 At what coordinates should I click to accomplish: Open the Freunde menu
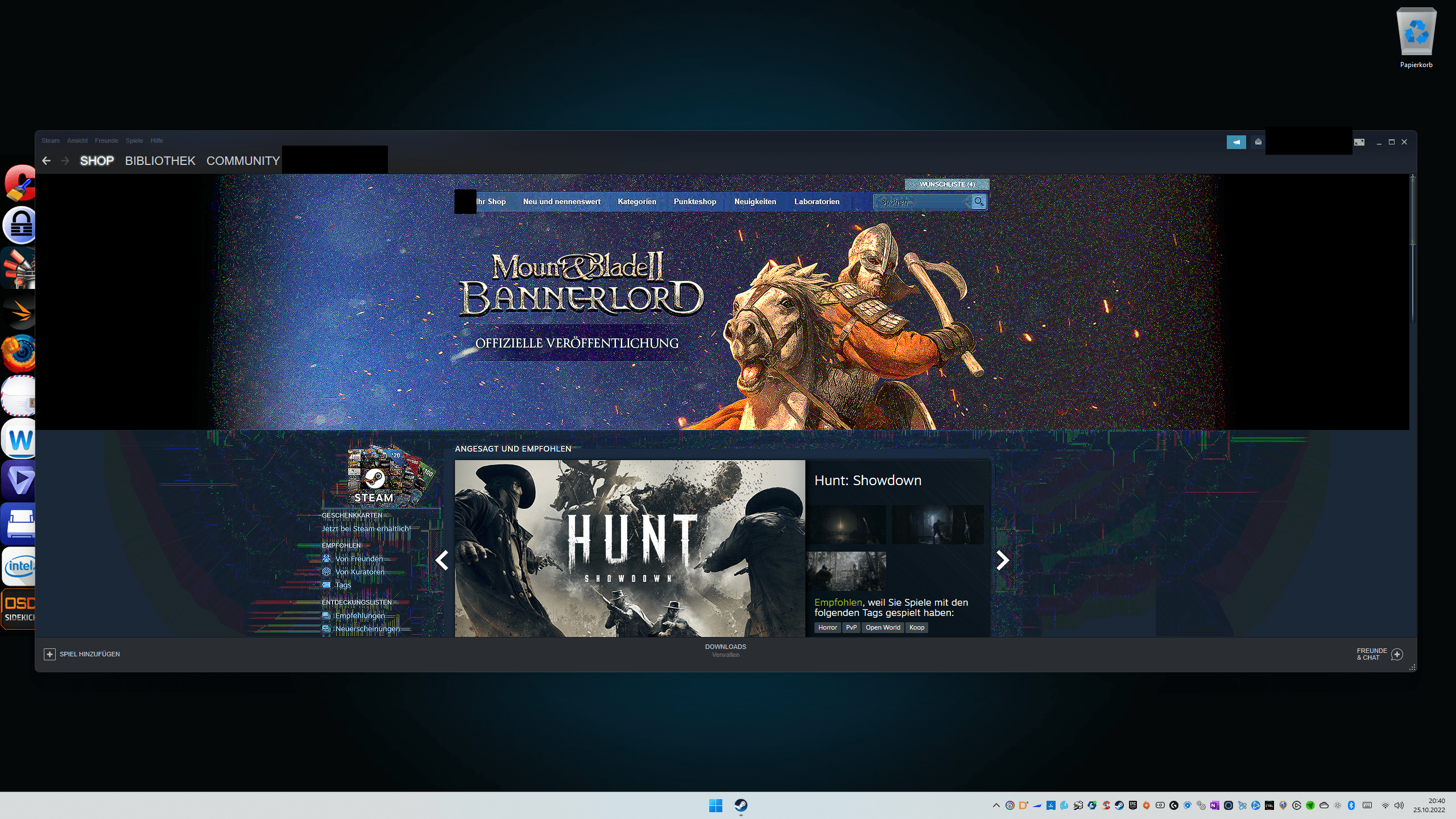pos(106,140)
